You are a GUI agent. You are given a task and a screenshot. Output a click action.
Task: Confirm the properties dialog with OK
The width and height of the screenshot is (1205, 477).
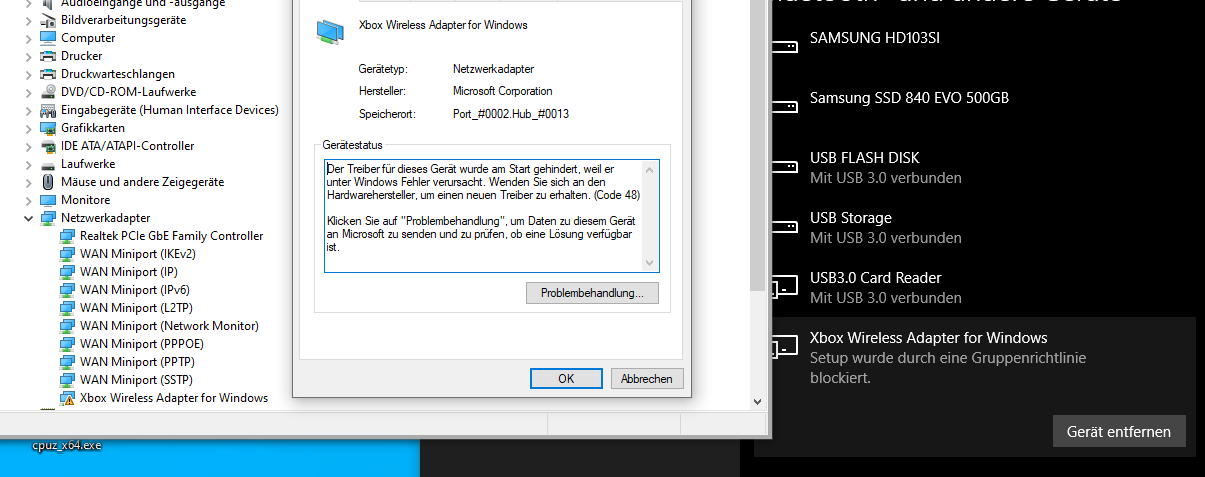point(566,379)
